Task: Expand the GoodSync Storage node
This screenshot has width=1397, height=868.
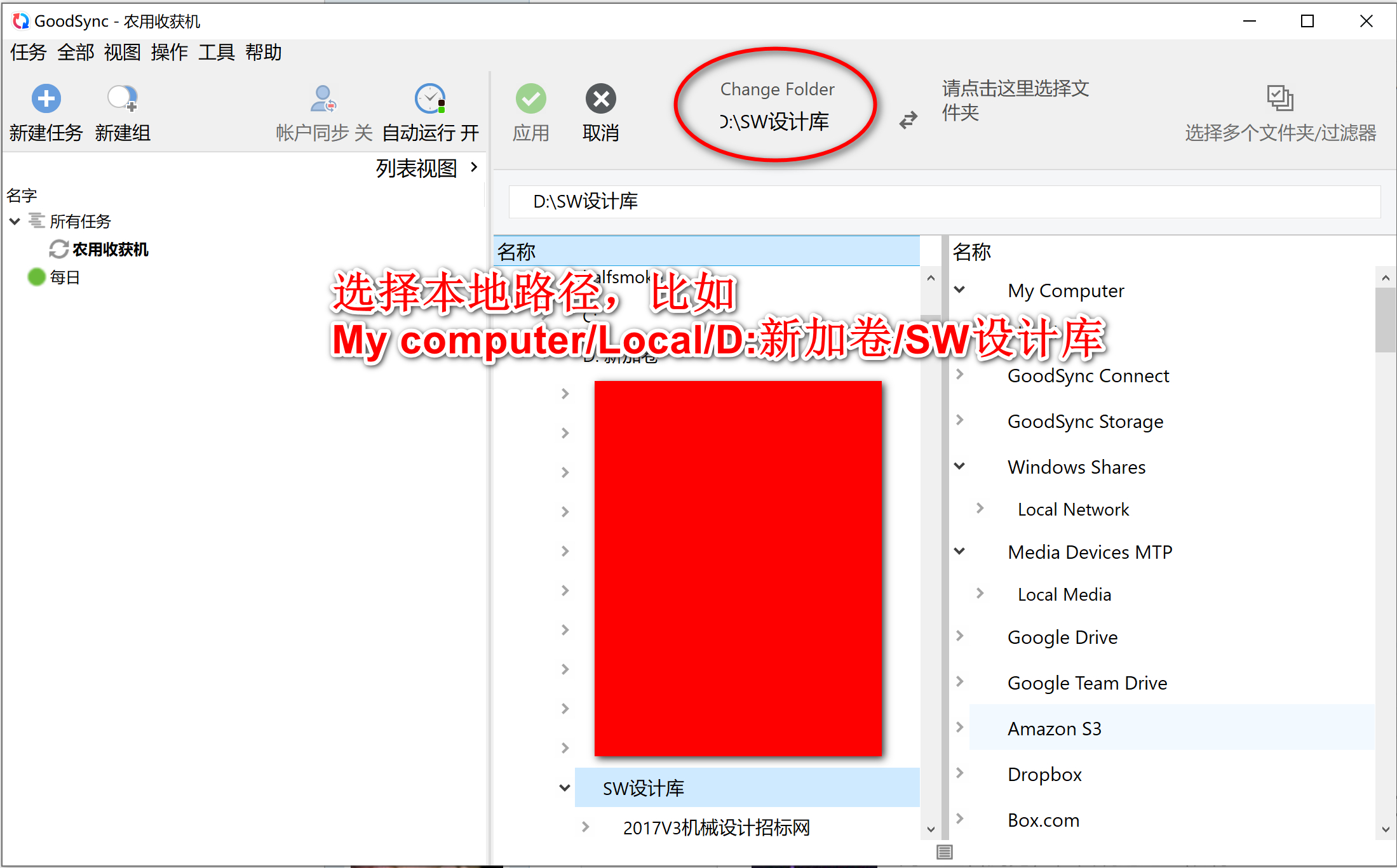Action: (x=960, y=420)
